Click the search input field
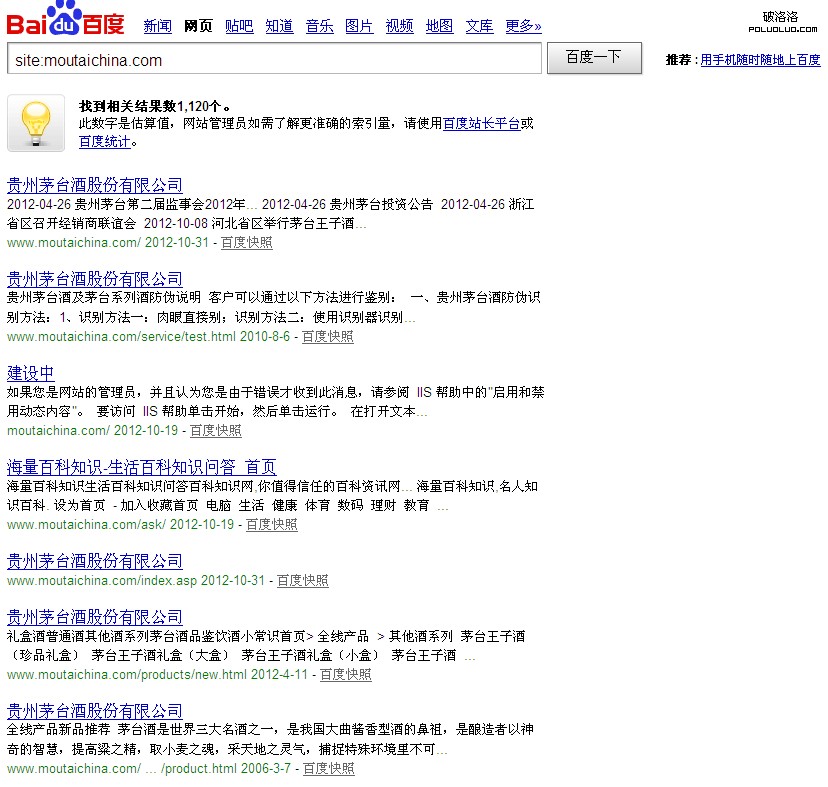This screenshot has width=828, height=787. 274,60
